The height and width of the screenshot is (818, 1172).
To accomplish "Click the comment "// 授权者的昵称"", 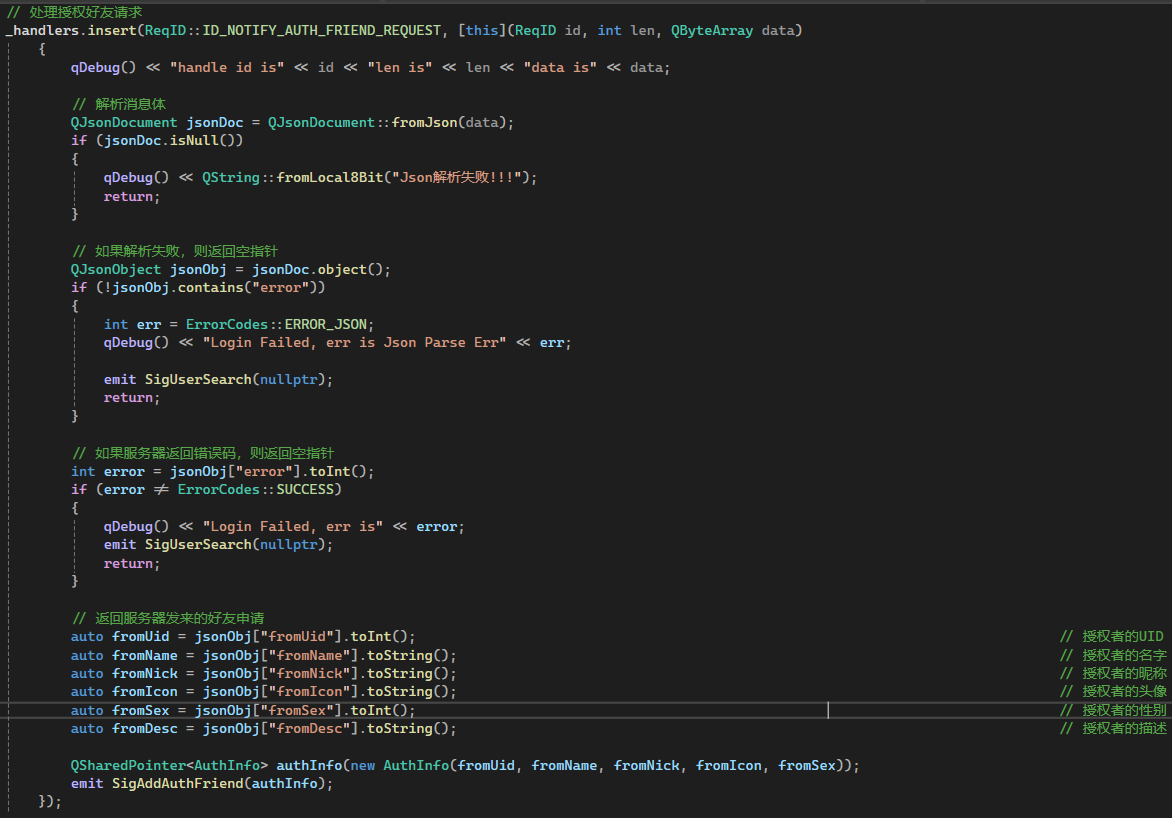I will 1113,673.
